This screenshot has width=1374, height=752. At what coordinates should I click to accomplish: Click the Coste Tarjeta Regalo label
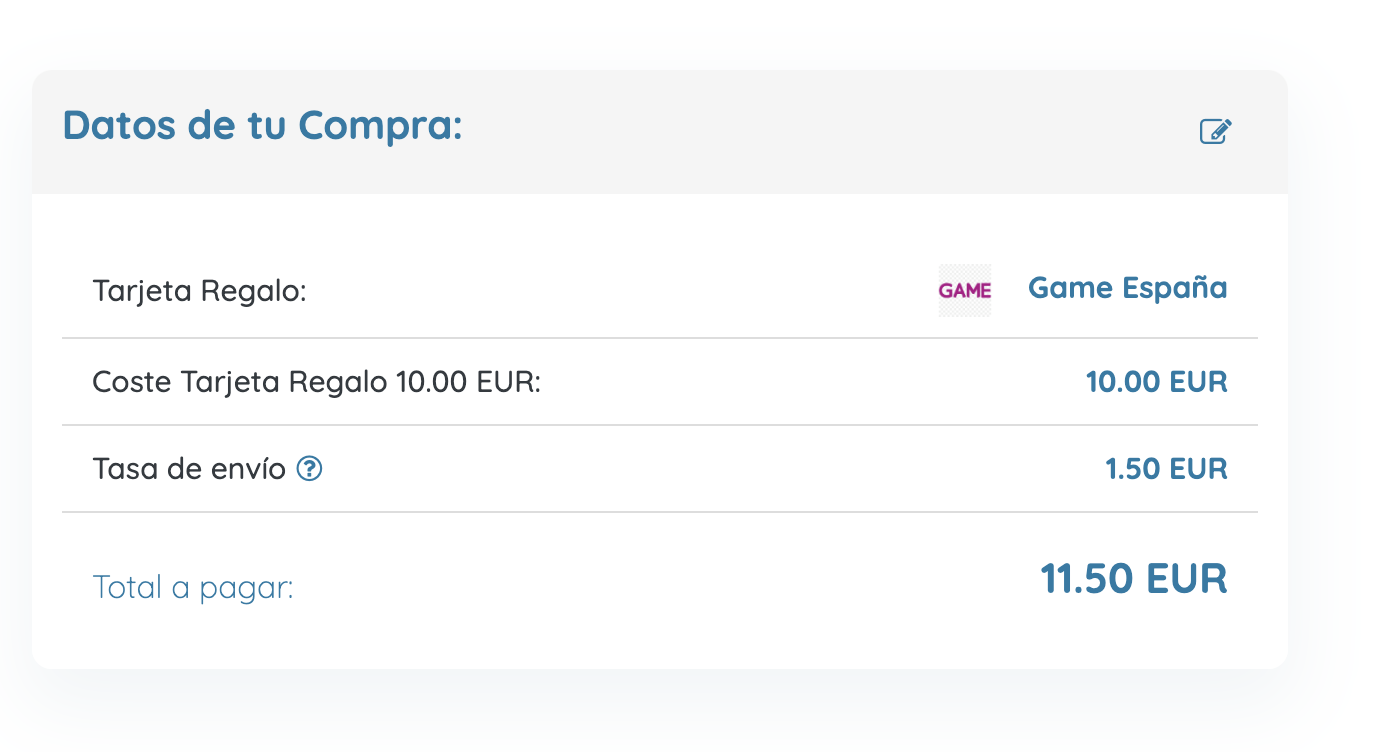[x=316, y=382]
